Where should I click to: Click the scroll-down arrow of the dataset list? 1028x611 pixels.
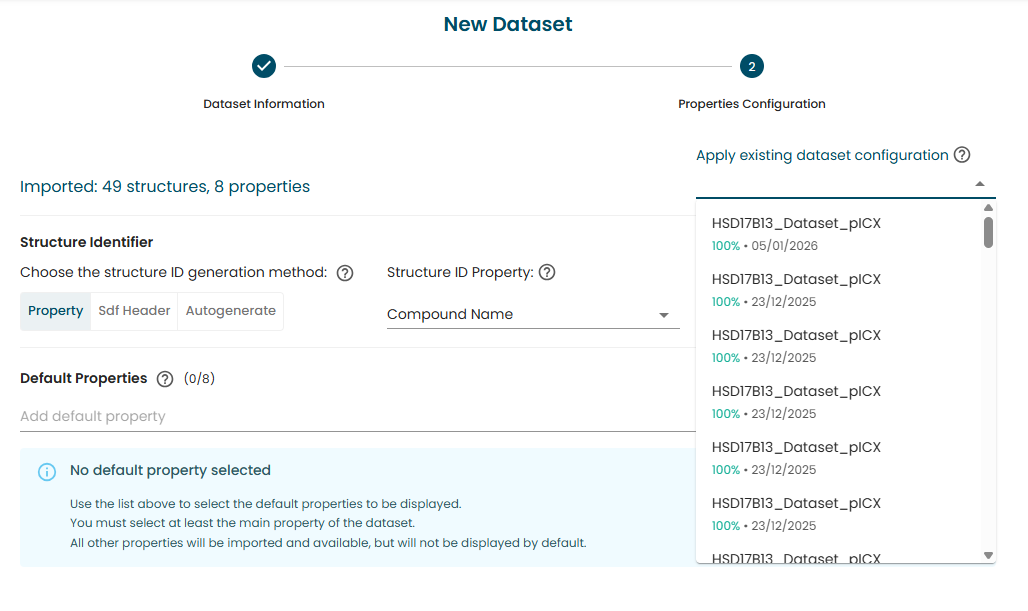tap(989, 555)
